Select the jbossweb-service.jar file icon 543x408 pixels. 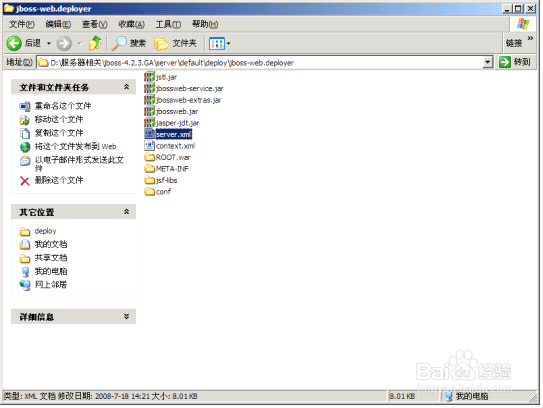click(x=150, y=88)
